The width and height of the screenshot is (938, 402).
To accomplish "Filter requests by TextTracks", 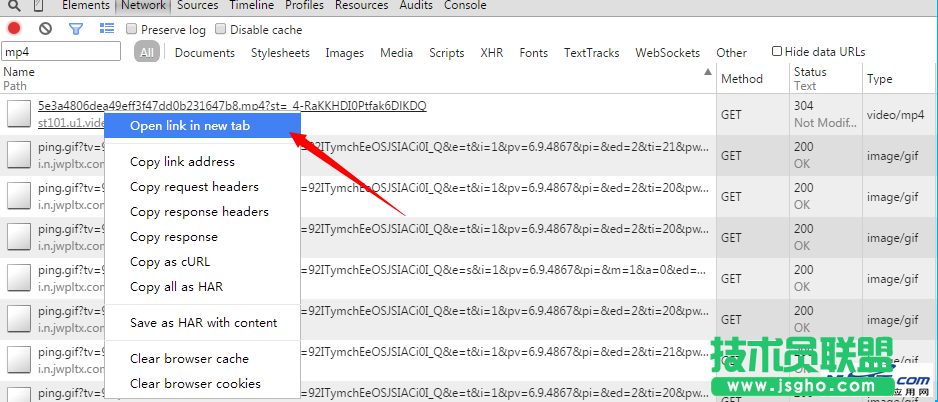I will (591, 53).
